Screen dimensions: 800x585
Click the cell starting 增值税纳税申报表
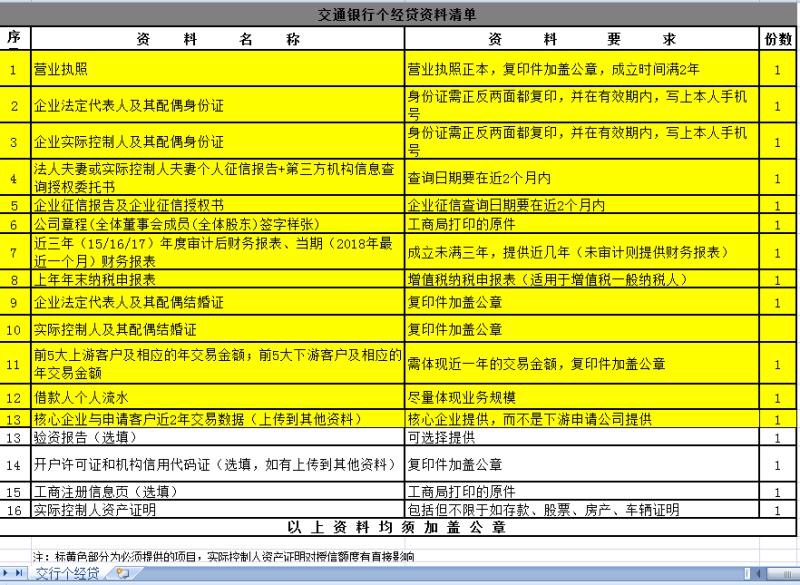pyautogui.click(x=582, y=279)
